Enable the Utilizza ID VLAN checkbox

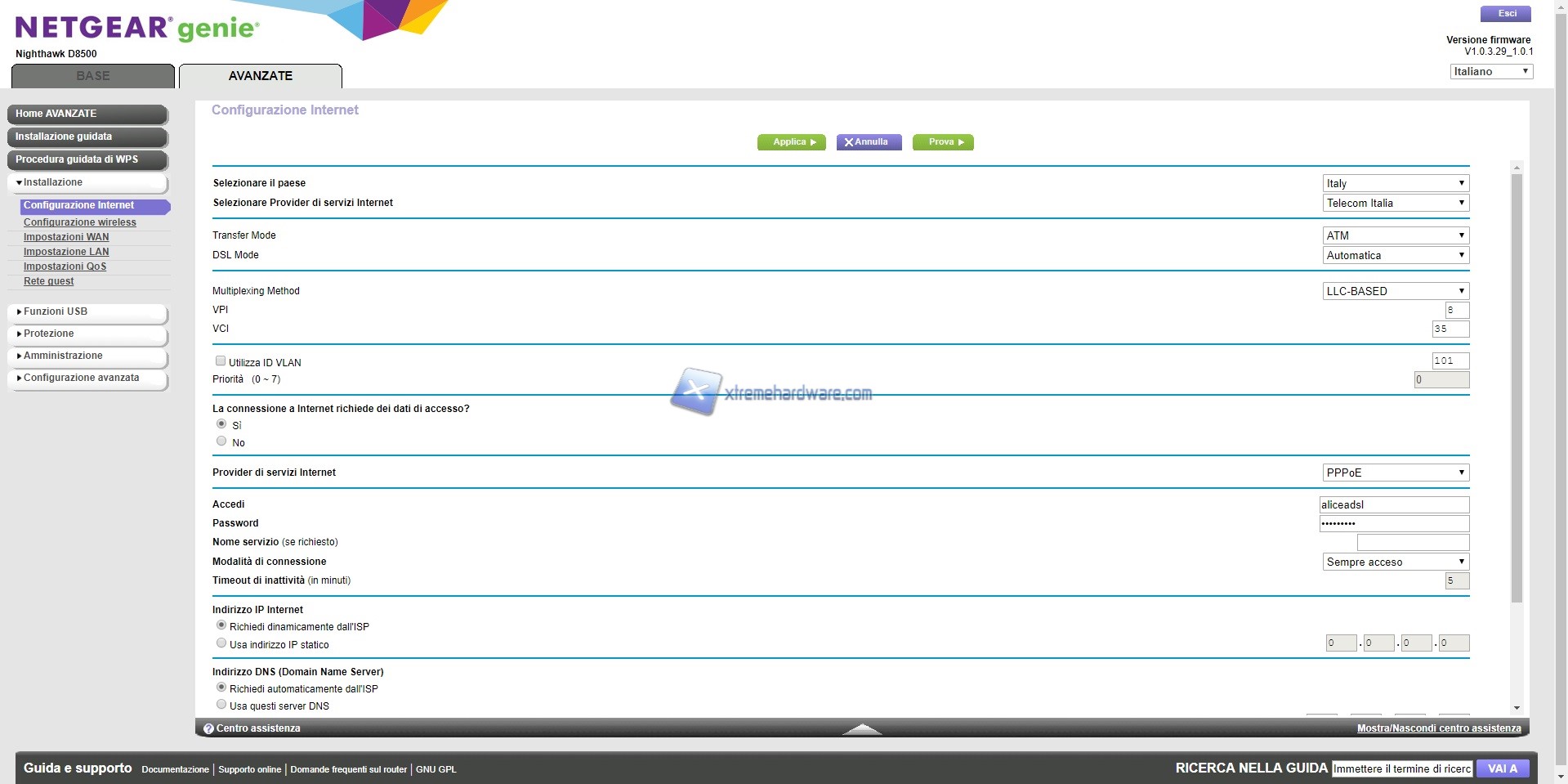221,361
